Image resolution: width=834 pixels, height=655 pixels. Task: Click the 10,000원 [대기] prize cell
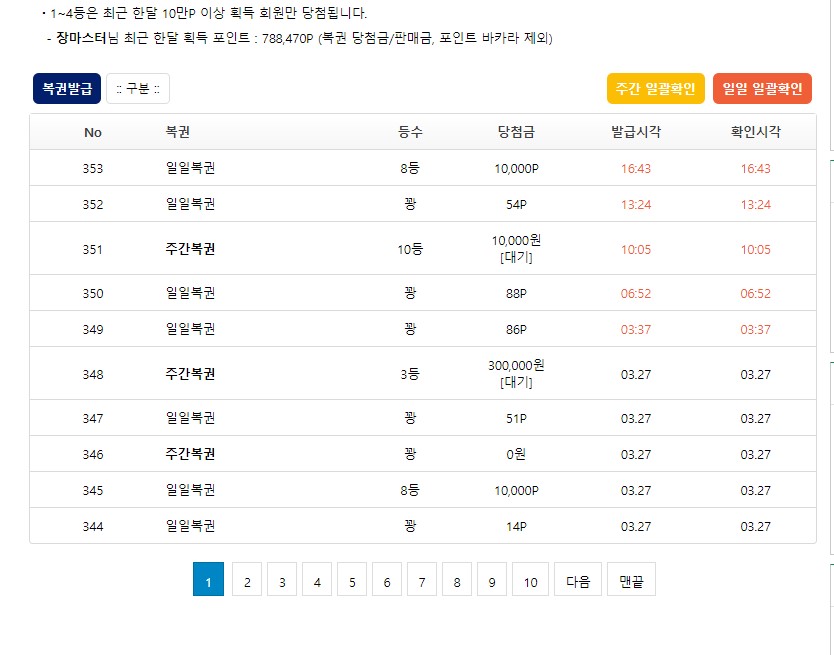click(516, 249)
